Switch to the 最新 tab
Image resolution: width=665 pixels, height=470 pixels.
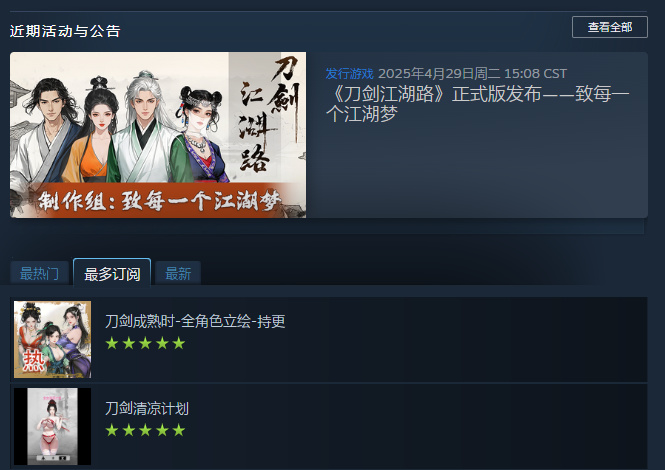pyautogui.click(x=178, y=273)
